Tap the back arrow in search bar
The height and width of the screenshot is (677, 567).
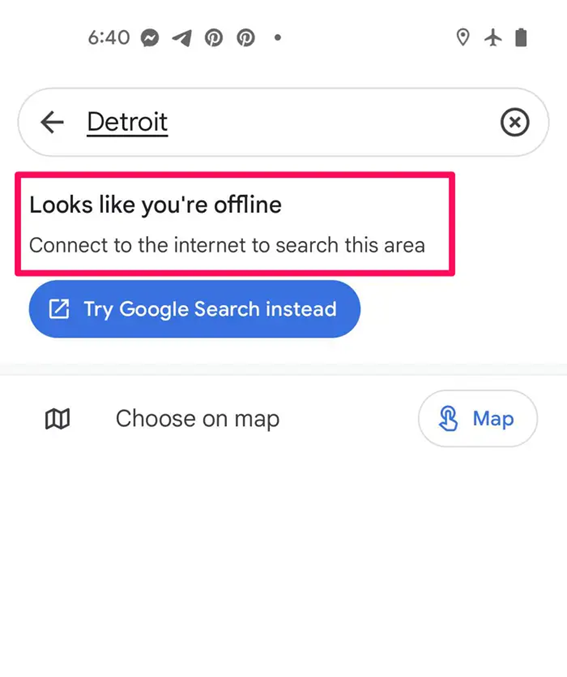(52, 122)
